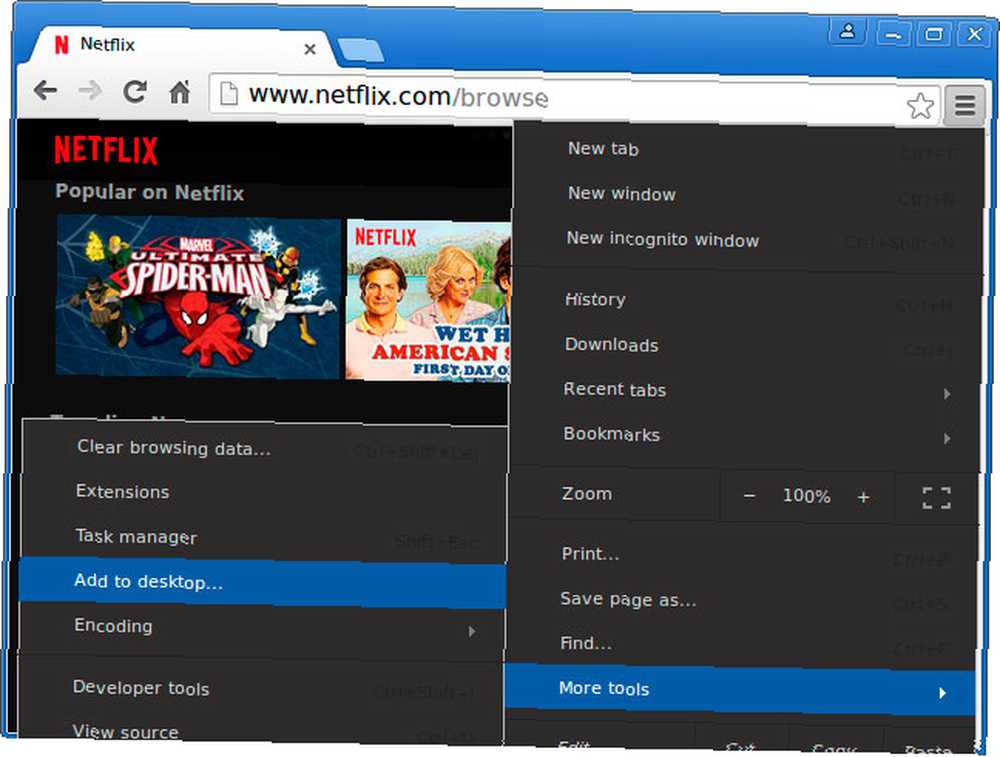Viewport: 1000px width, 757px height.
Task: Expand the Bookmarks submenu
Action: point(746,435)
